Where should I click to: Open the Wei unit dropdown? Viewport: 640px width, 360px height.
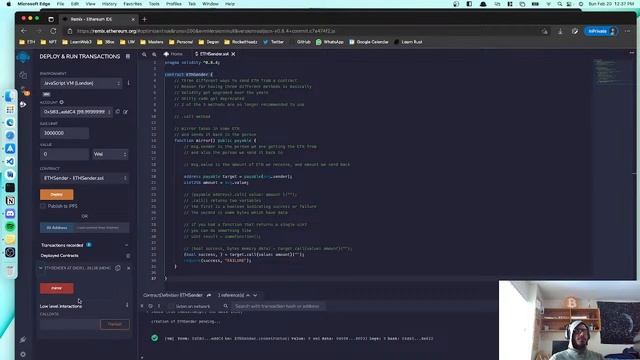(x=110, y=154)
